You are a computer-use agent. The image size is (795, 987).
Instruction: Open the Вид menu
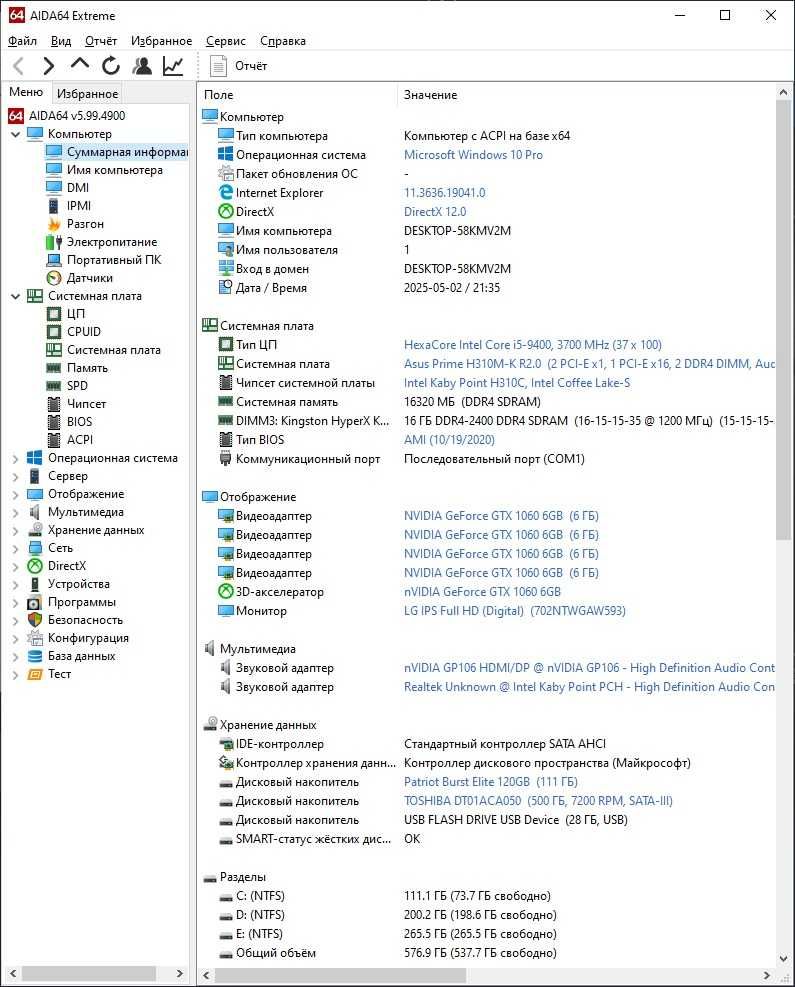coord(60,41)
